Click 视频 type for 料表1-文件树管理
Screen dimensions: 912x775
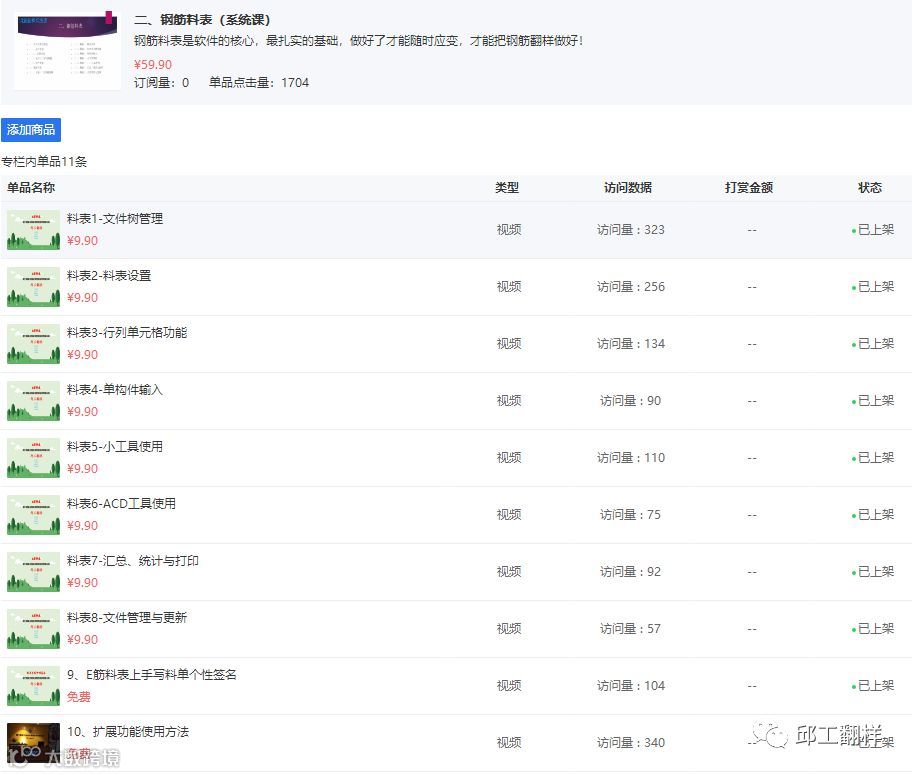(509, 230)
